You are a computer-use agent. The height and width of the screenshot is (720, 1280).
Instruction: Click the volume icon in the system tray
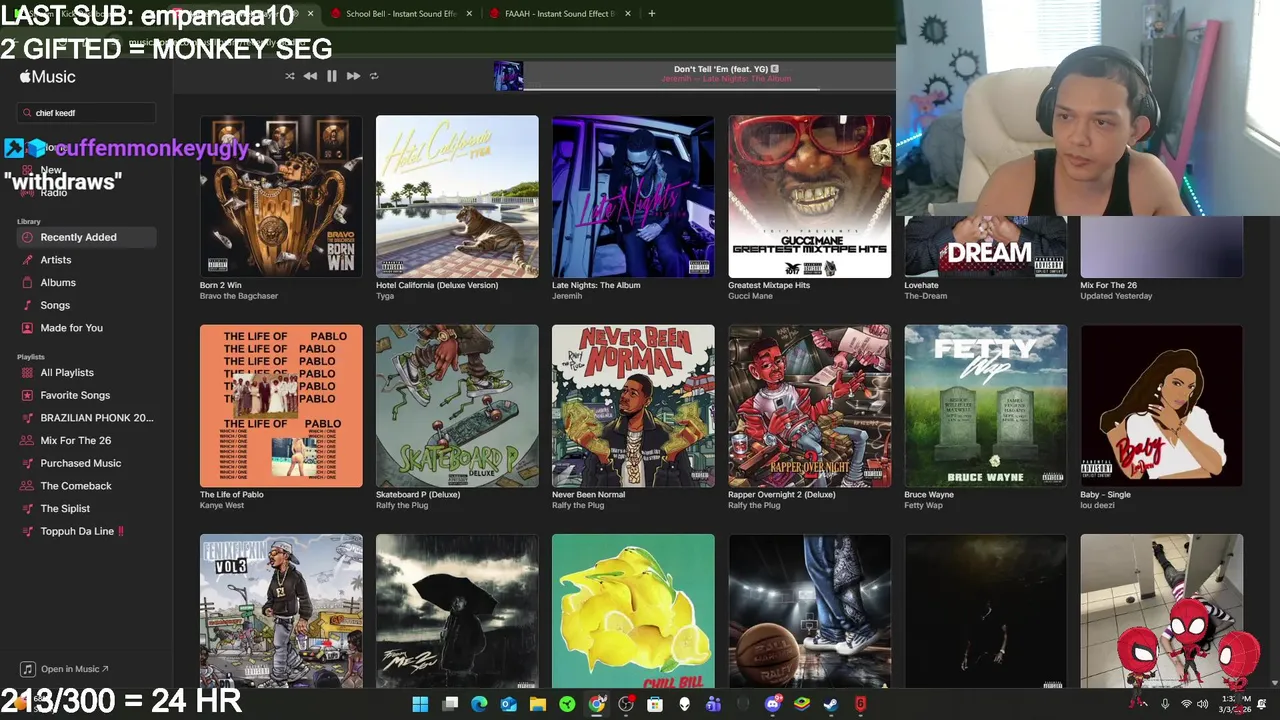point(1204,704)
